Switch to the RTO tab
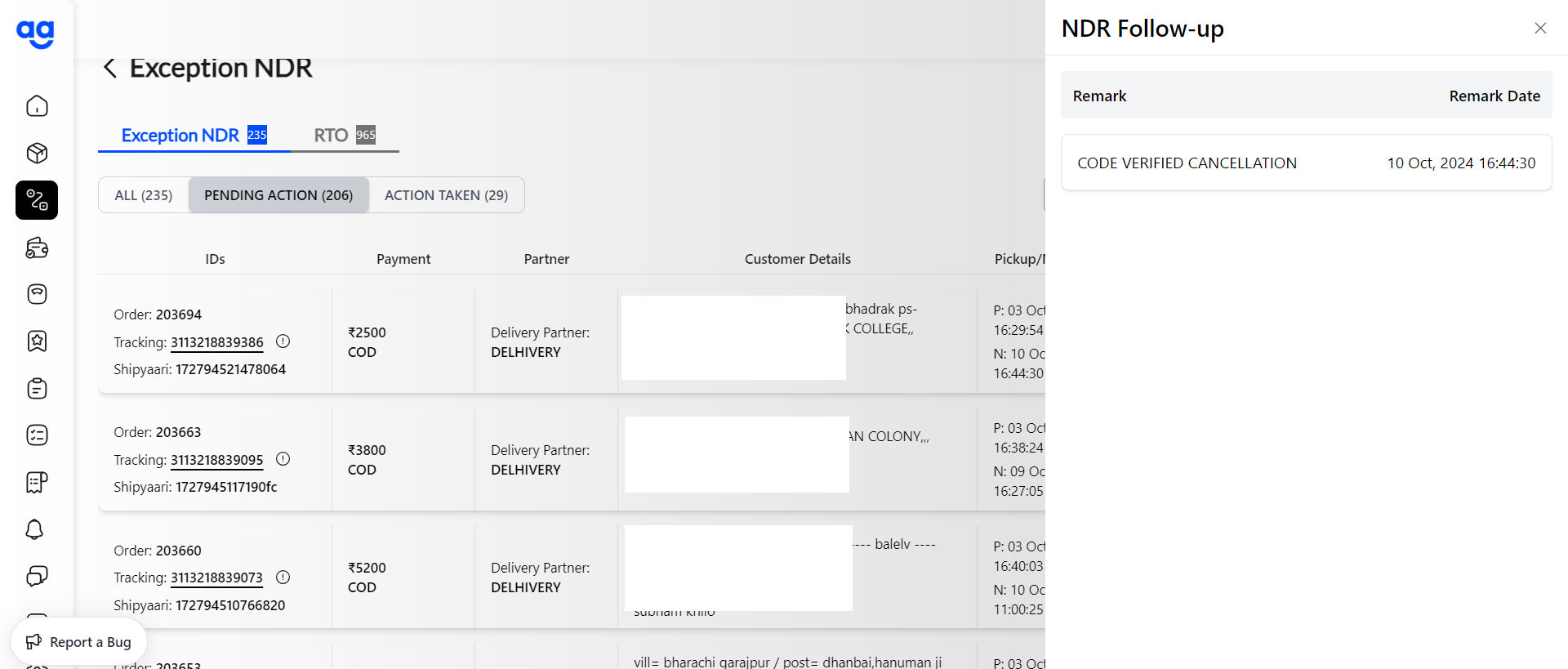1568x669 pixels. click(344, 136)
